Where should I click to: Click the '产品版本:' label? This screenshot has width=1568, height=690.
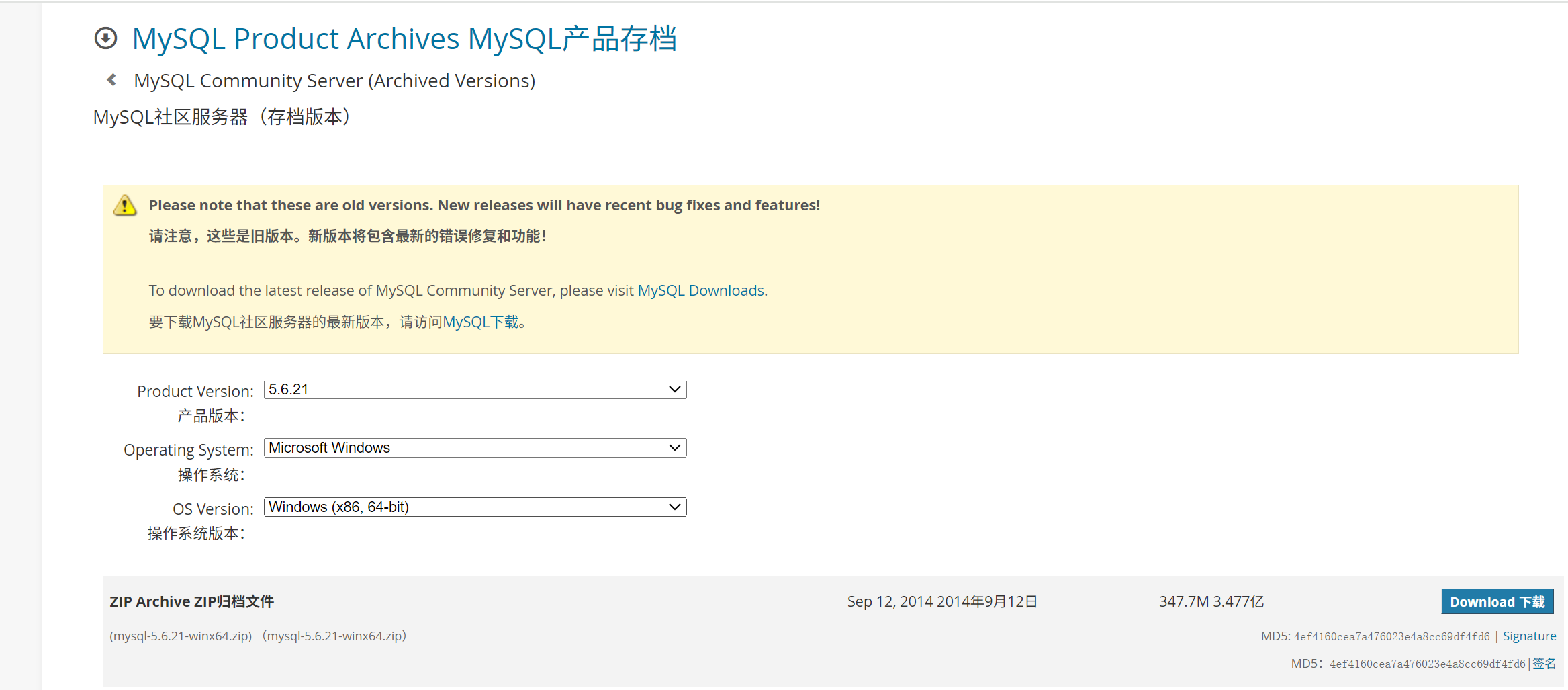pyautogui.click(x=211, y=417)
